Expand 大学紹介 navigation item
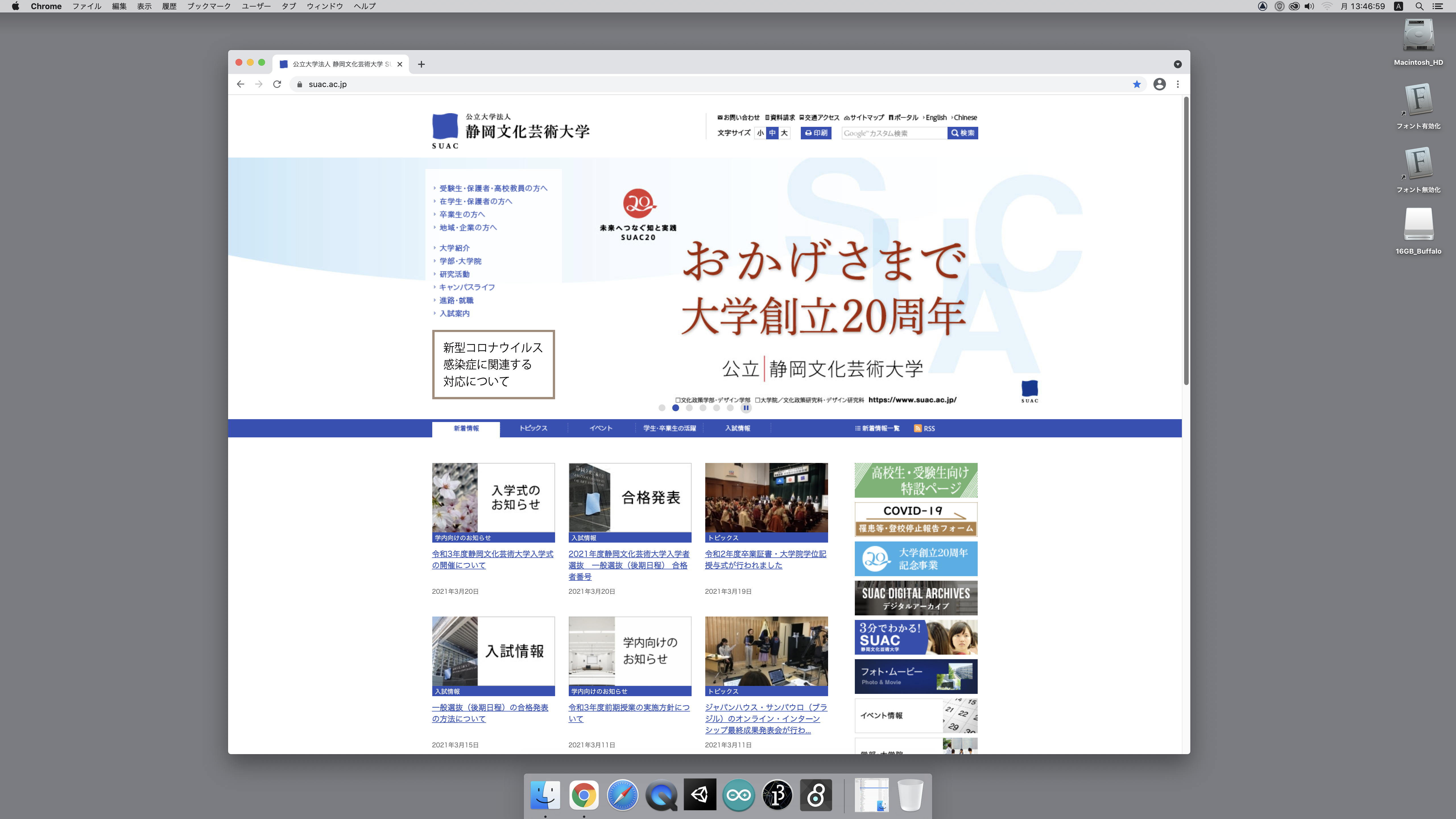Screen dimensions: 1456x819 click(x=454, y=248)
